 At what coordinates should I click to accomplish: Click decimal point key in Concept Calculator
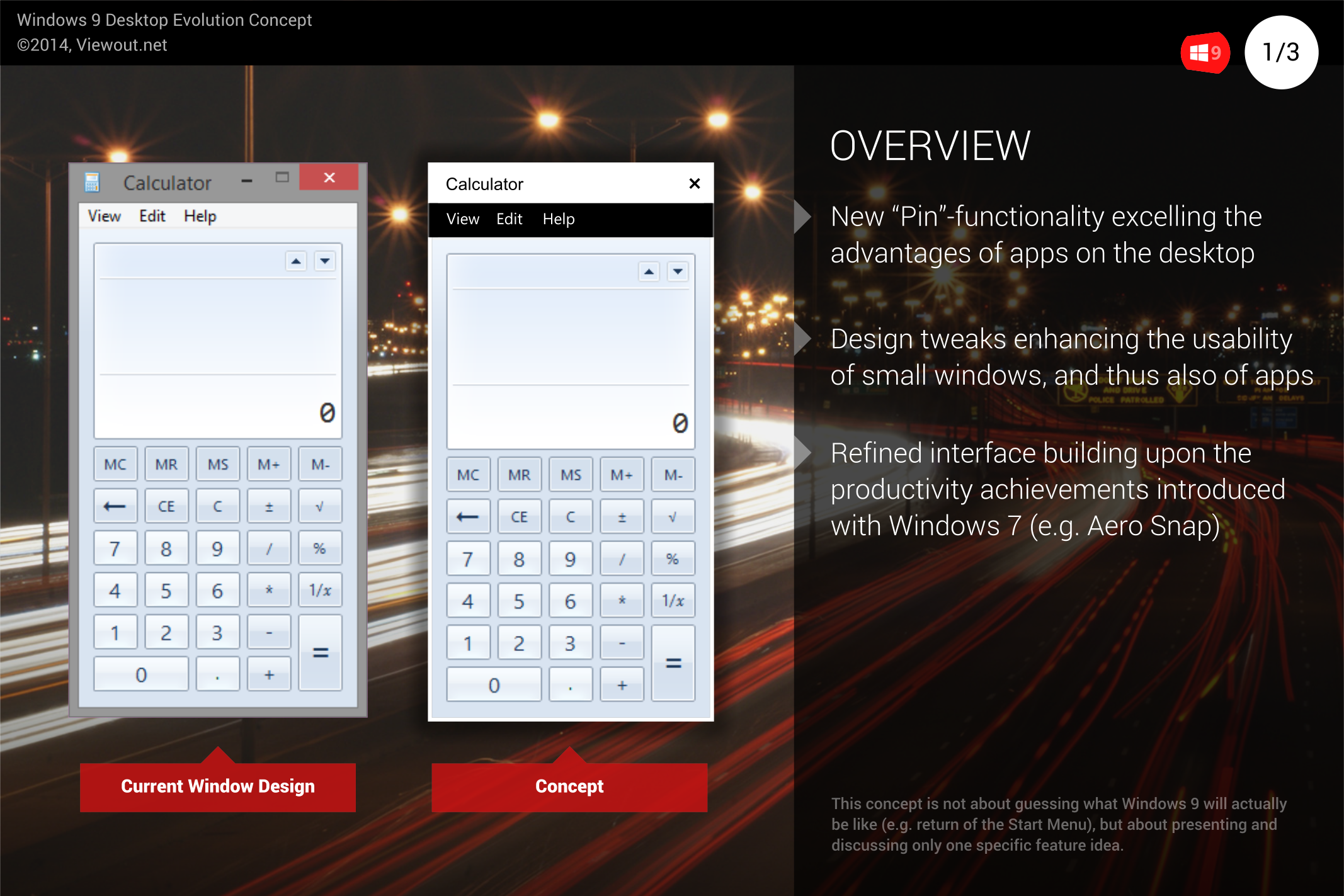pos(571,685)
